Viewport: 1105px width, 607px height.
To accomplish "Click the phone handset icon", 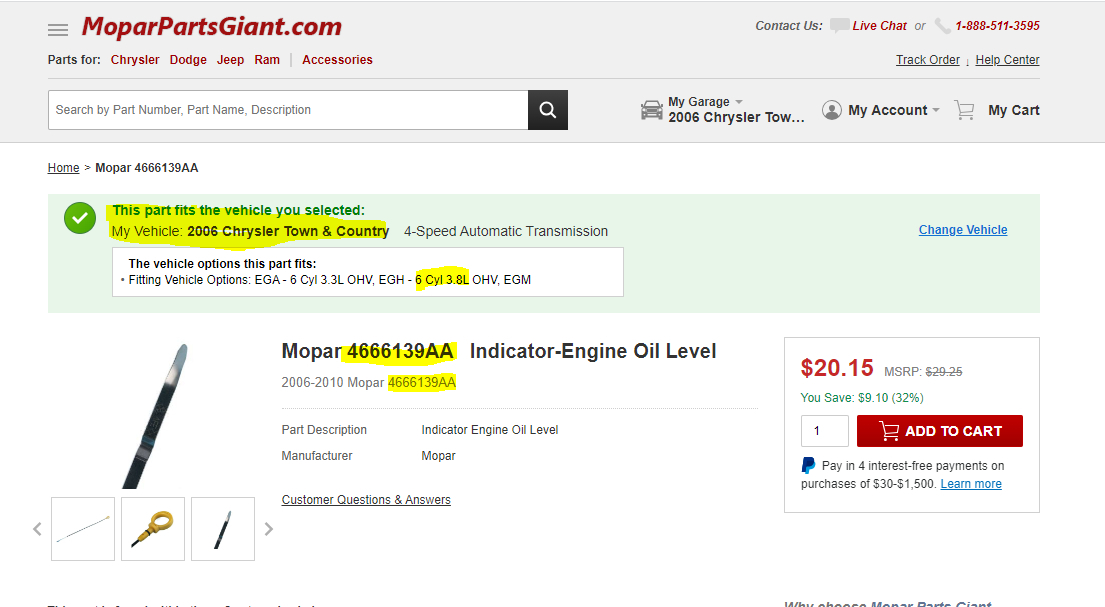I will pyautogui.click(x=943, y=26).
